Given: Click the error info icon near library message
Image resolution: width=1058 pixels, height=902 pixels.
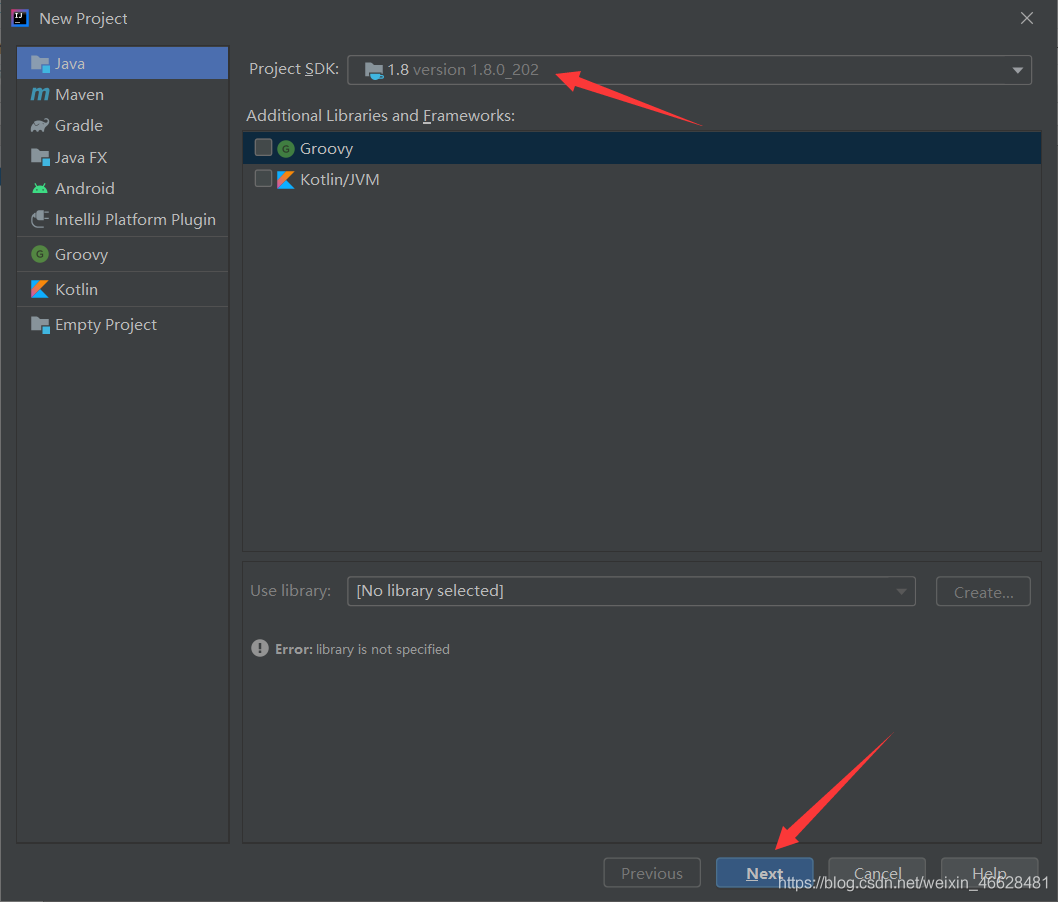Looking at the screenshot, I should pos(259,648).
